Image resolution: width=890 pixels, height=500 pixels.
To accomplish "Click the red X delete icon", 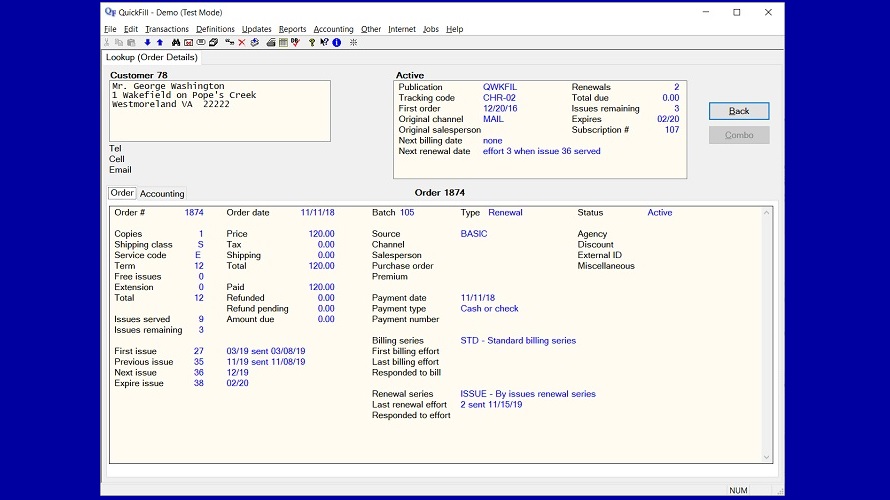I will click(242, 43).
